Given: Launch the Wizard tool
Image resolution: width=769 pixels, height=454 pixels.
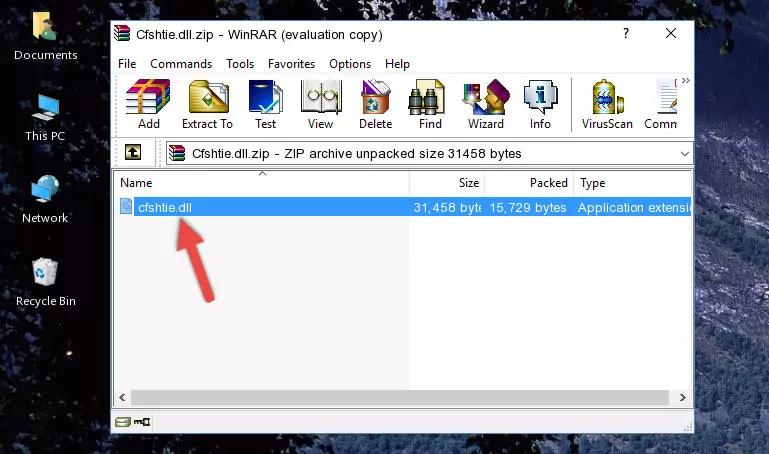Looking at the screenshot, I should [486, 104].
